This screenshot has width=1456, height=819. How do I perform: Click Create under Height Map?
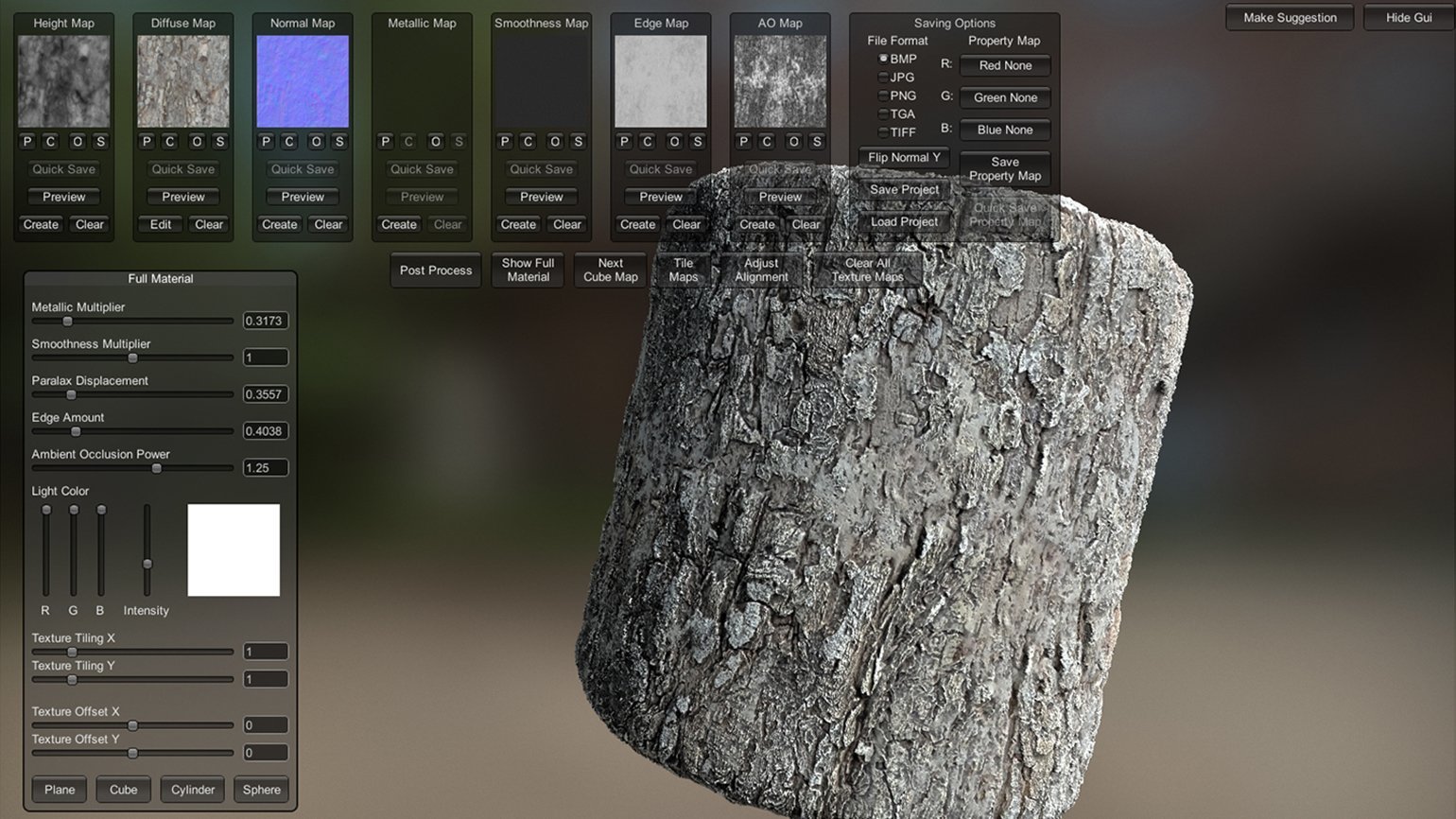41,225
